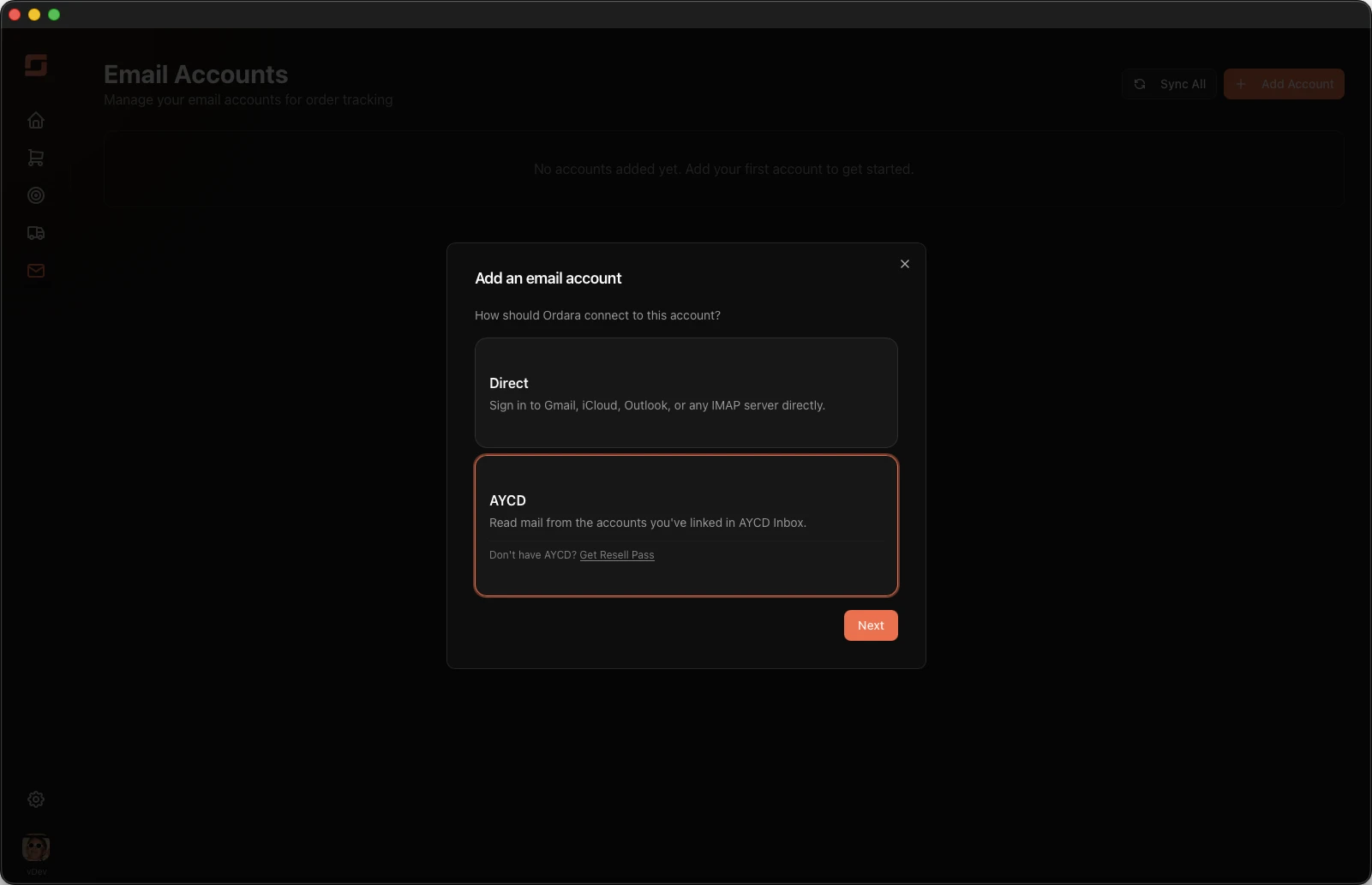Click the Email Accounts heading
Image resolution: width=1372 pixels, height=885 pixels.
[196, 75]
